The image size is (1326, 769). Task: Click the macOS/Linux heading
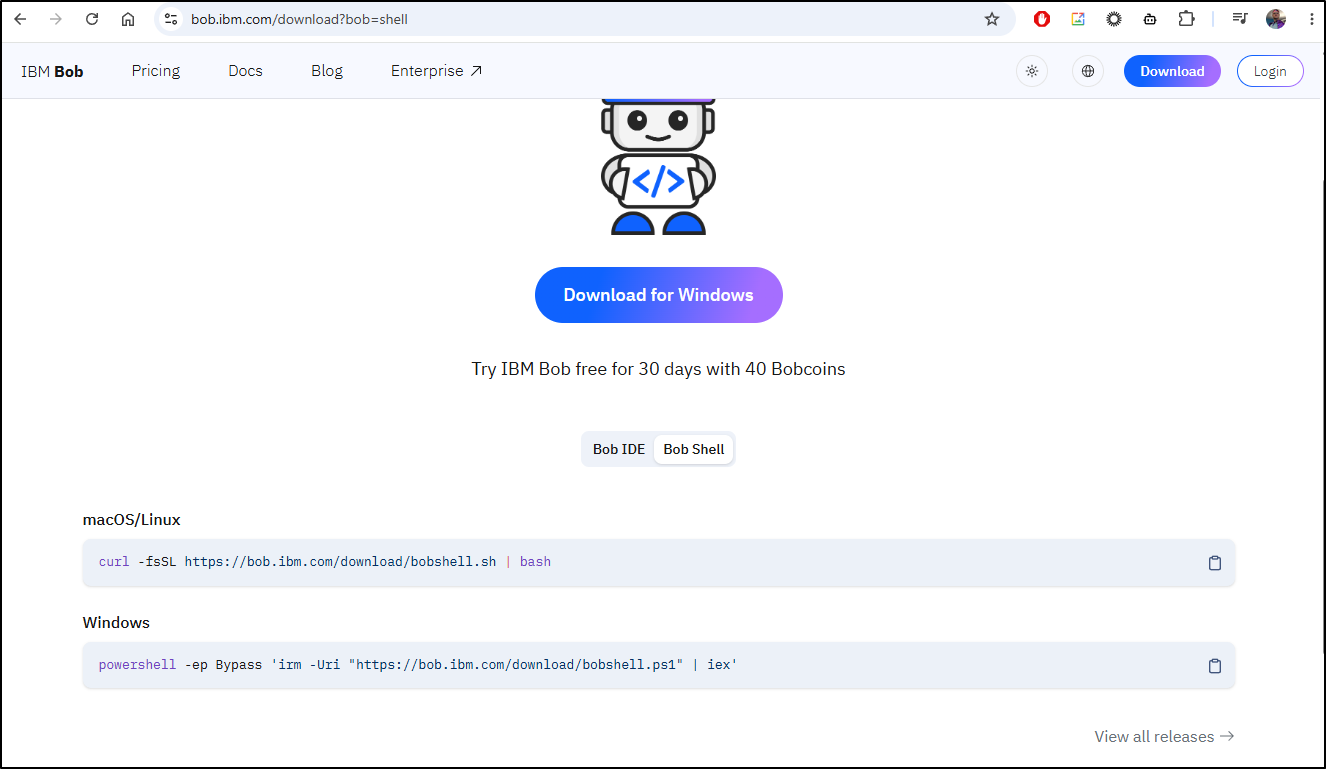pos(132,520)
